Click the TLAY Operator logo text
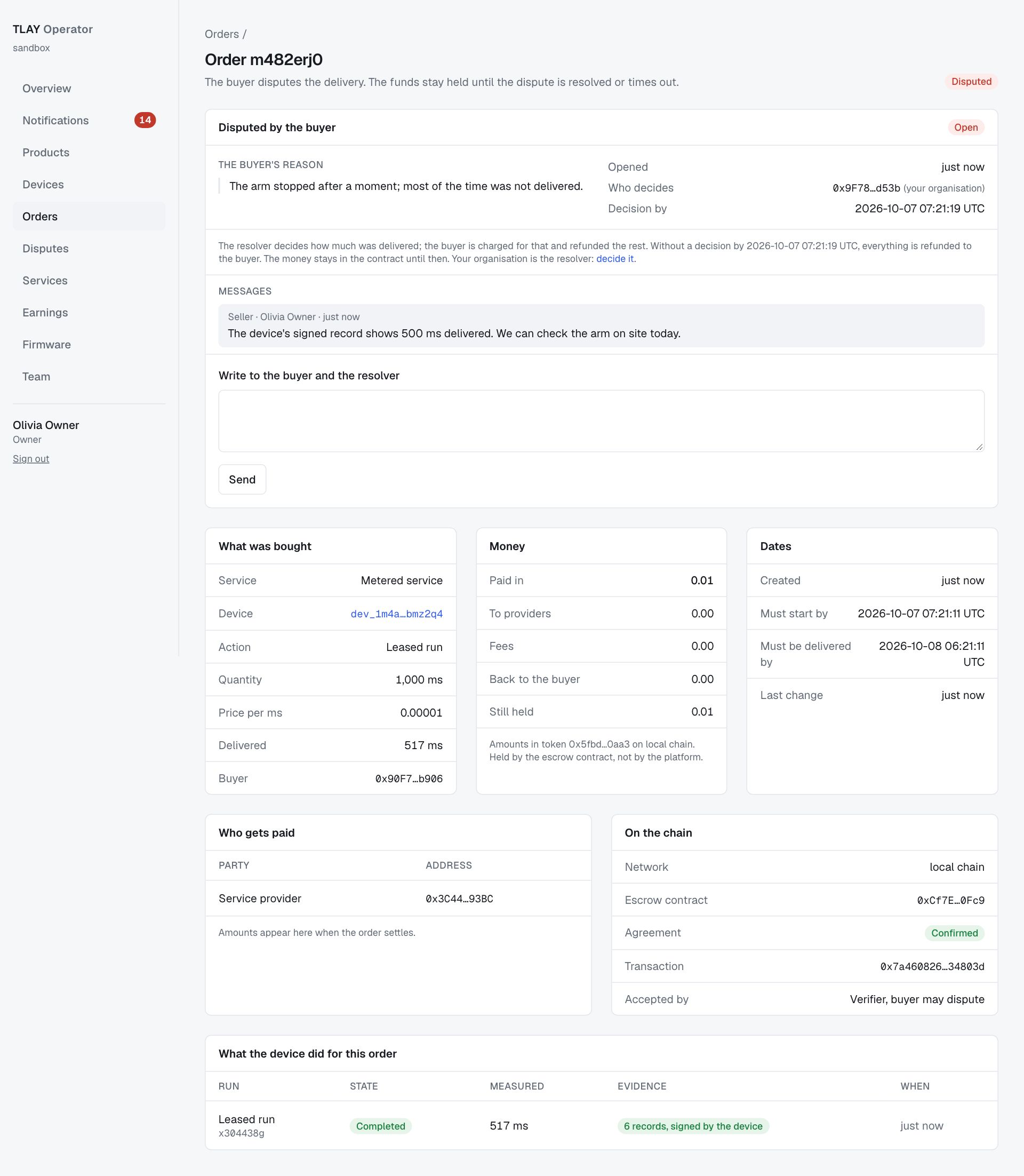The width and height of the screenshot is (1024, 1176). click(x=53, y=29)
